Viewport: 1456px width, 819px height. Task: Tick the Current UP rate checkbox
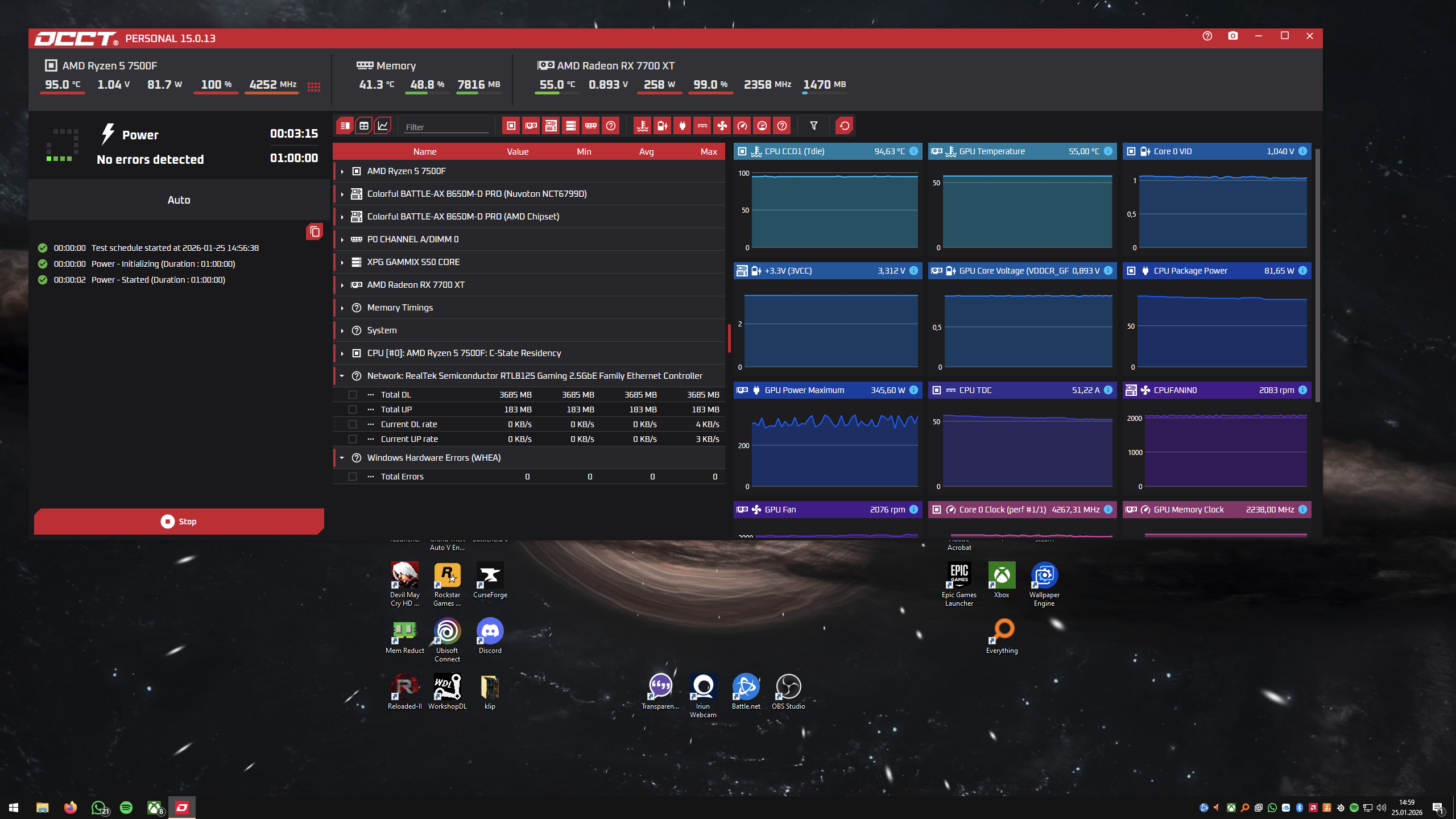(x=353, y=439)
